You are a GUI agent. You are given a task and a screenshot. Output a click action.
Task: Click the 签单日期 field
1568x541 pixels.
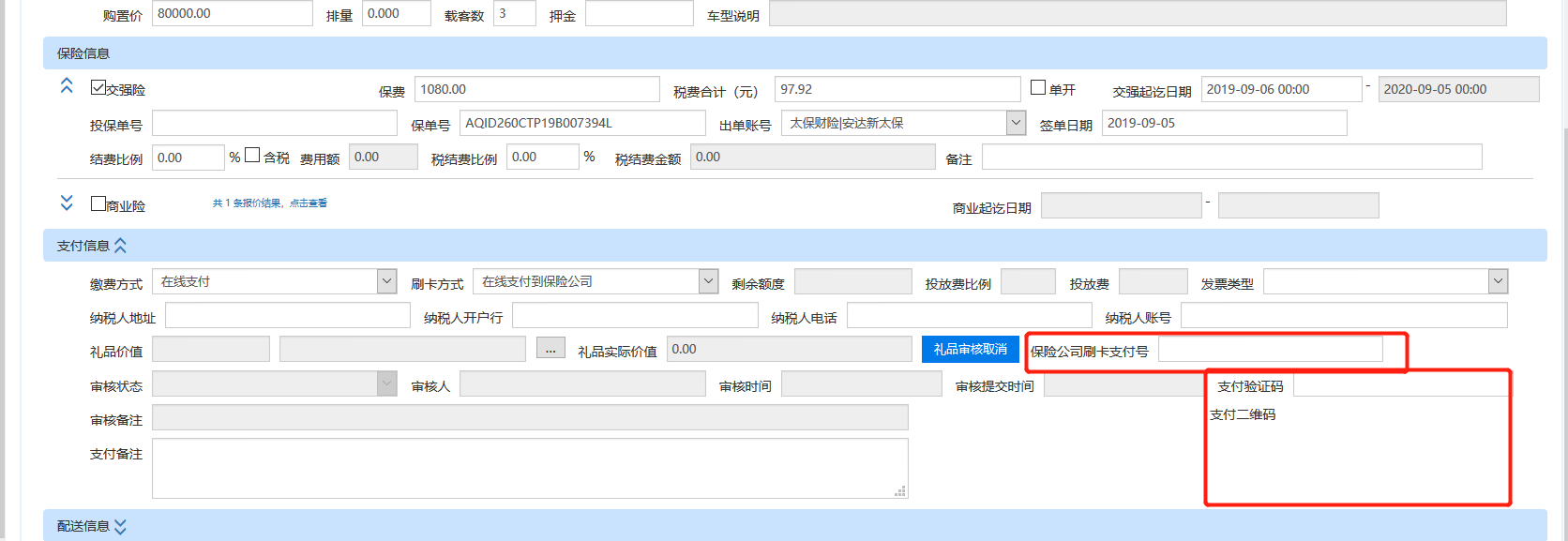click(1225, 123)
